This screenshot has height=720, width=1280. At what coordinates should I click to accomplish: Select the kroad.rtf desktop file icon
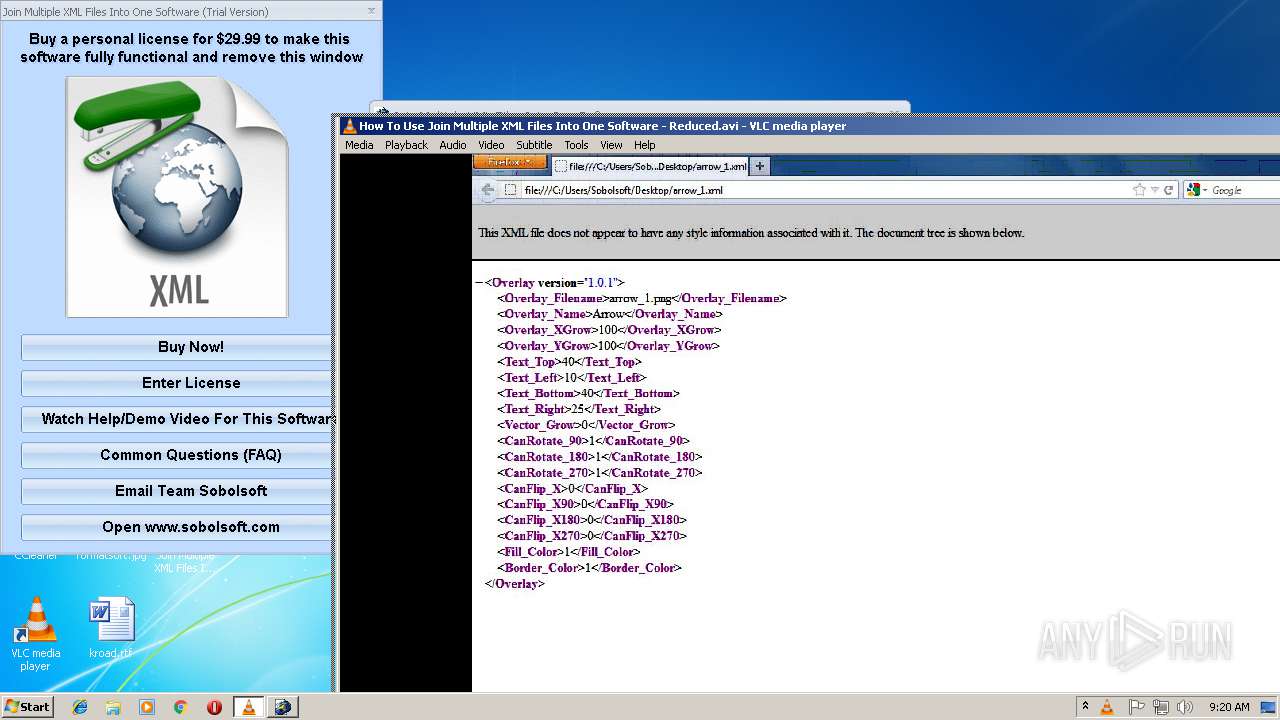[x=110, y=629]
